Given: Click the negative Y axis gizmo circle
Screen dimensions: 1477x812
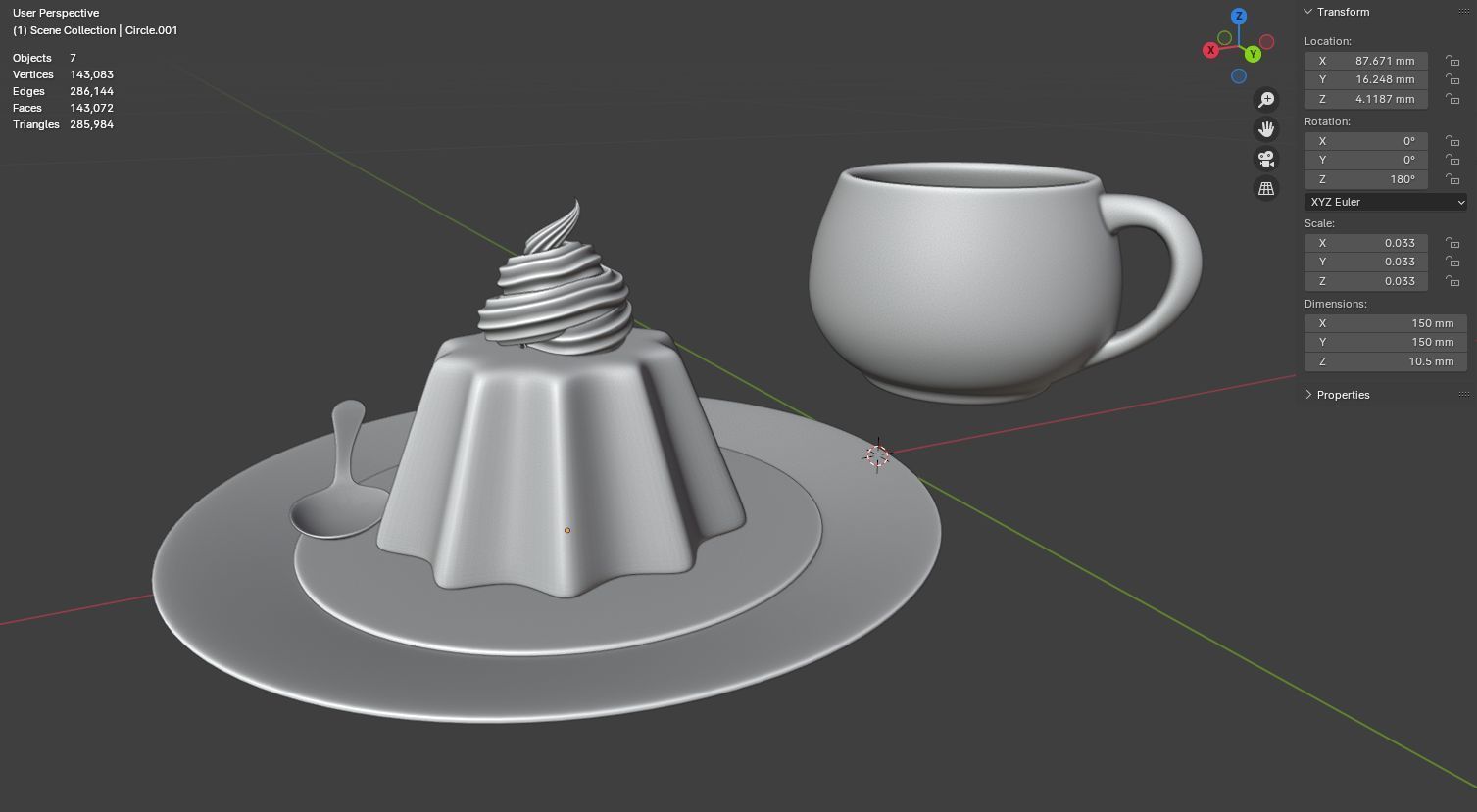Looking at the screenshot, I should pyautogui.click(x=1224, y=38).
